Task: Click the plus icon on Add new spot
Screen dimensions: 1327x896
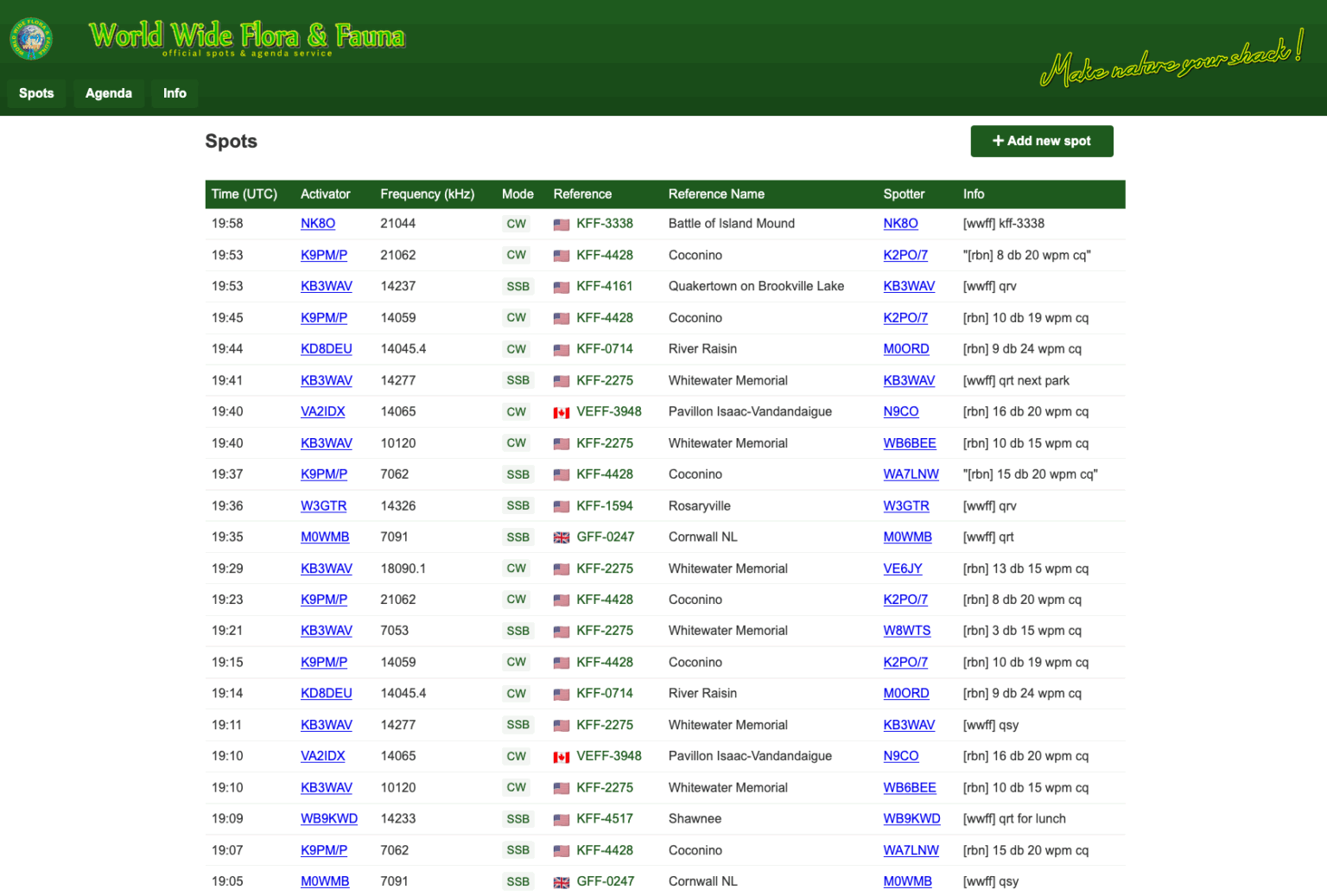Action: 998,141
